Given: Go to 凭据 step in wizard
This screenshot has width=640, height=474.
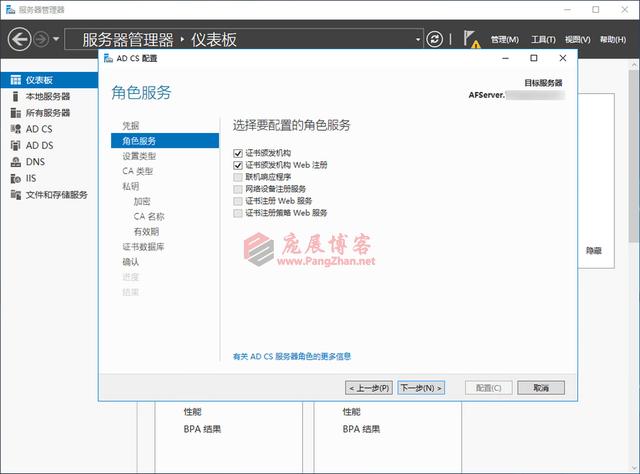Looking at the screenshot, I should (131, 126).
